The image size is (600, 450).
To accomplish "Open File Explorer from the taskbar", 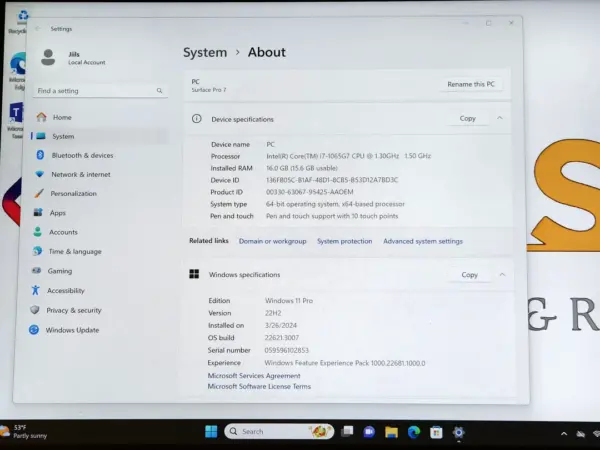I will pos(391,432).
